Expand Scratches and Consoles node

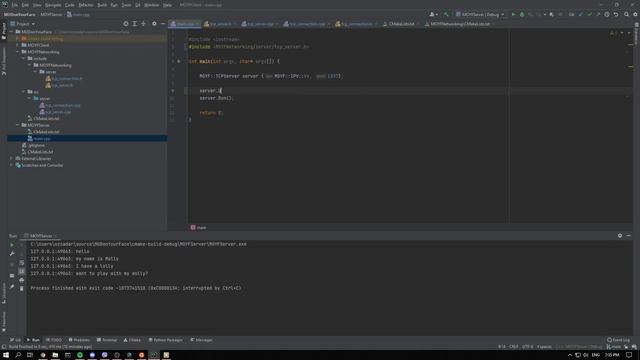[x=11, y=165]
